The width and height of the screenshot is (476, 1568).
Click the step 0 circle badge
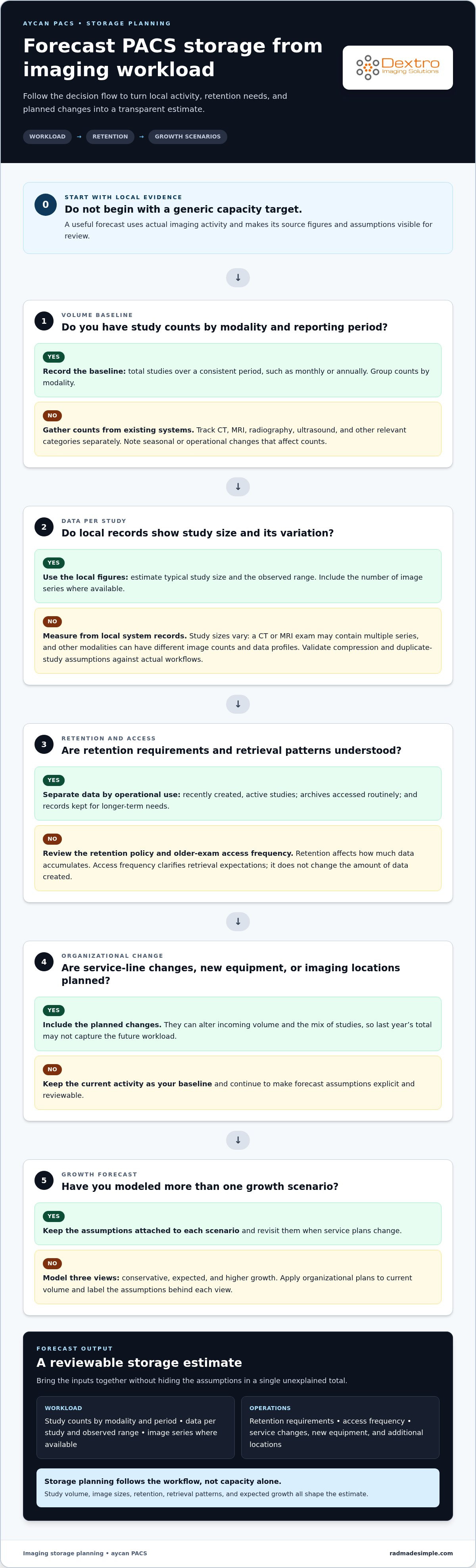click(46, 204)
